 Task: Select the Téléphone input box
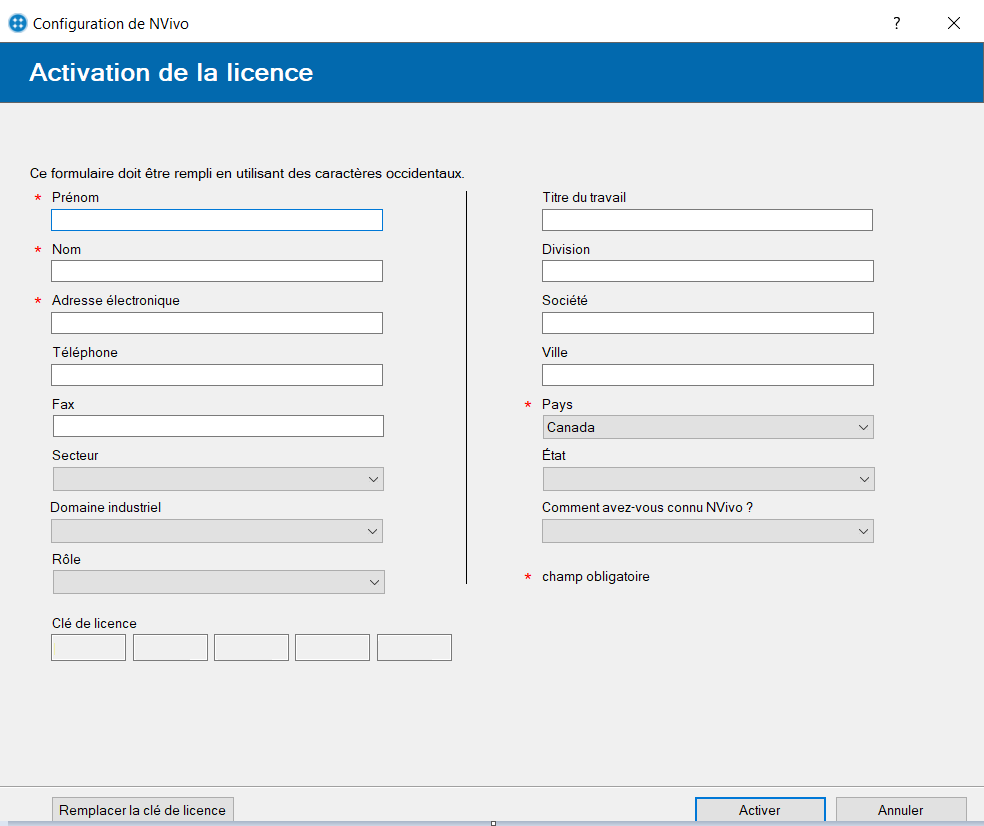click(217, 375)
